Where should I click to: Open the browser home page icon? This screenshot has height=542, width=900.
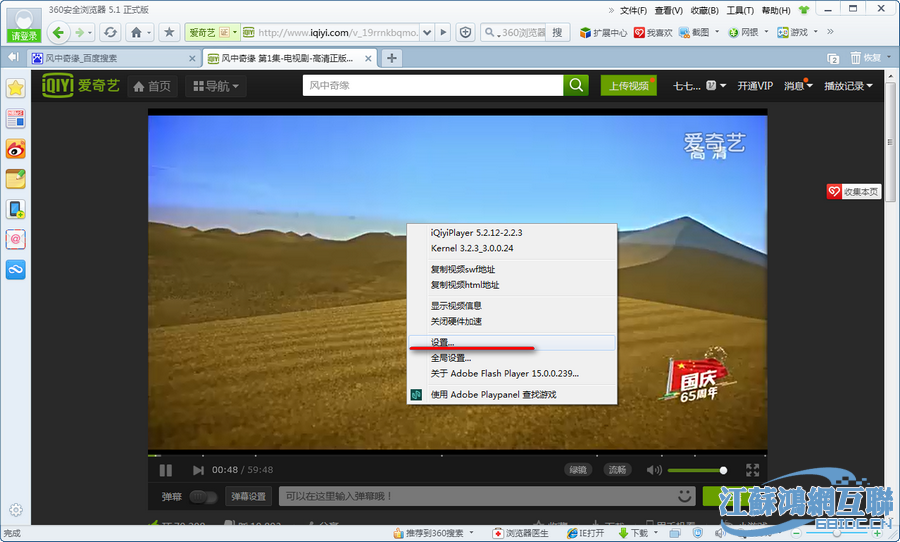tap(136, 33)
